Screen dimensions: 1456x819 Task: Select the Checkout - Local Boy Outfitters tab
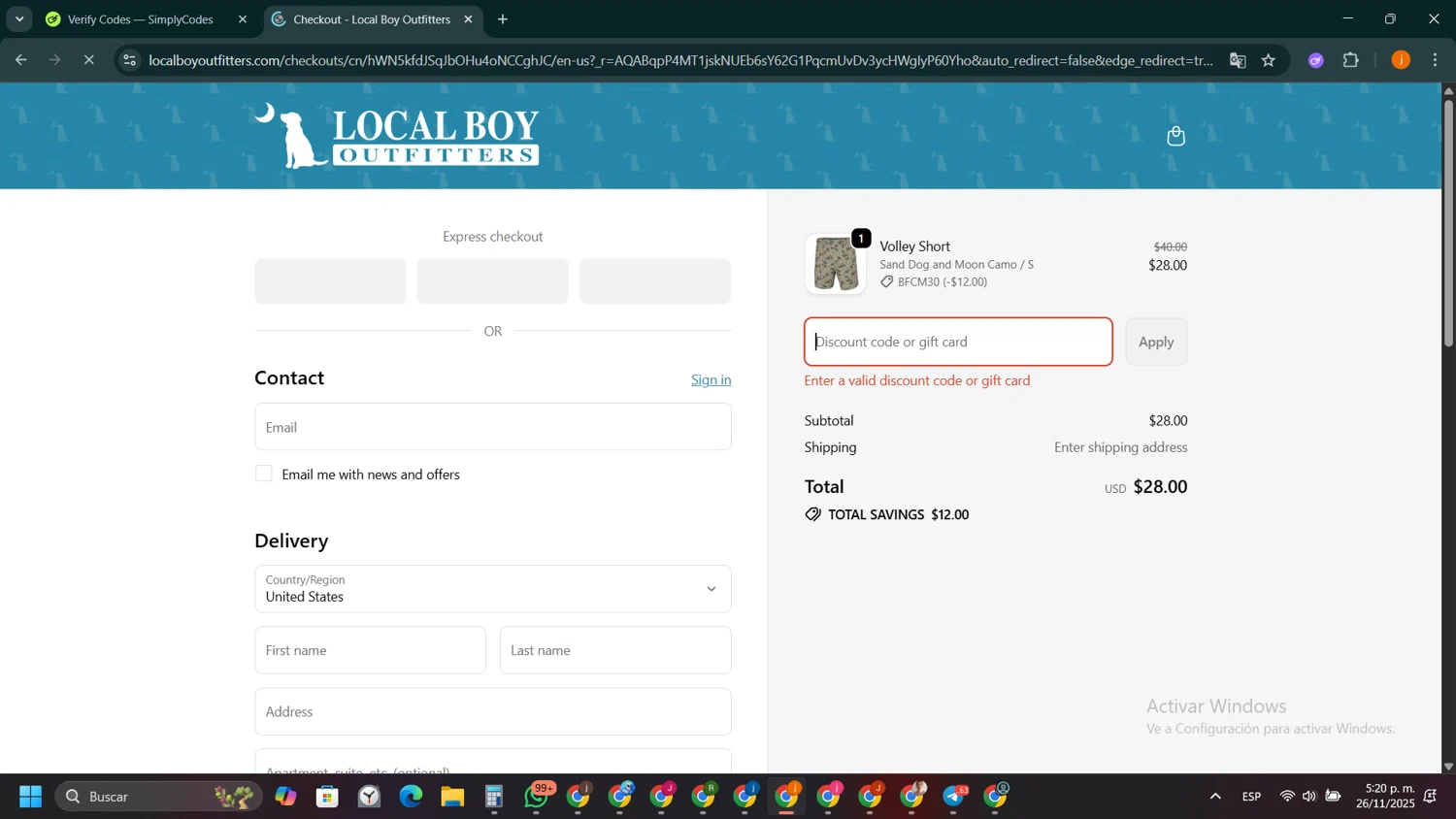pyautogui.click(x=372, y=19)
